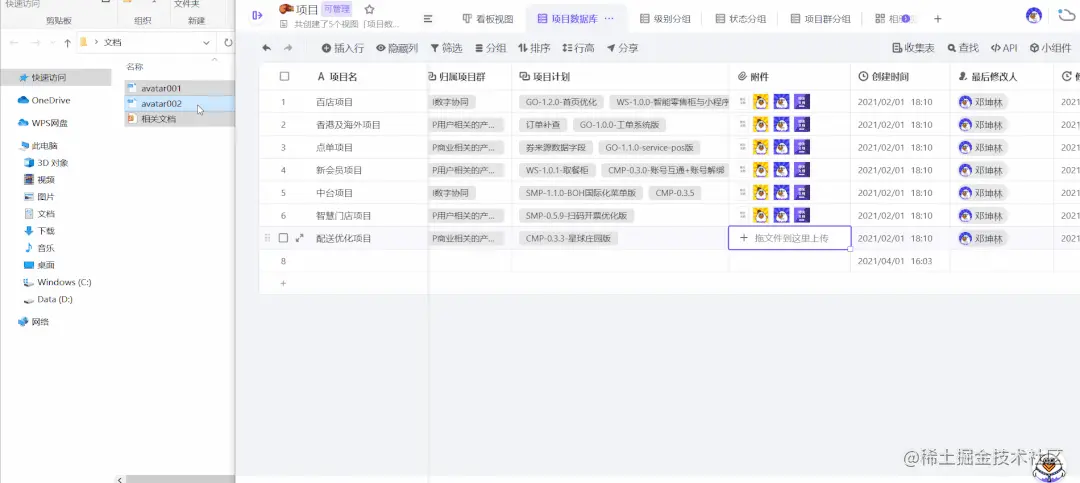
Task: Toggle the select-all checkbox in header
Action: [x=284, y=76]
